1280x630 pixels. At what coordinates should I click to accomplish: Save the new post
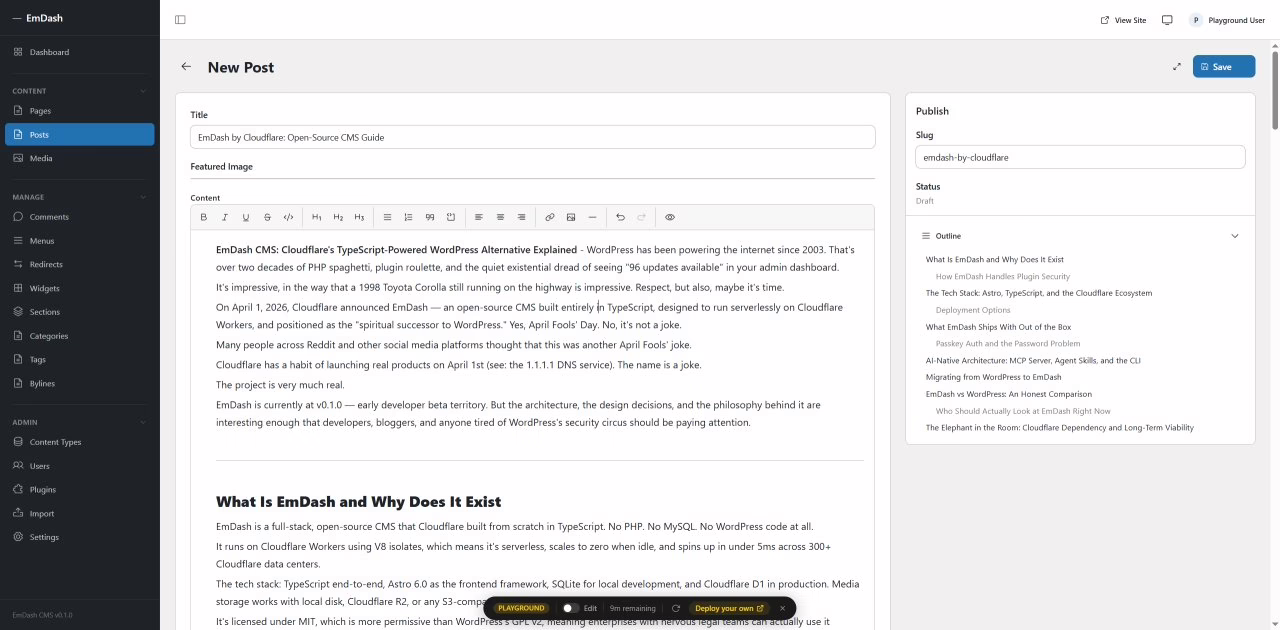click(1224, 67)
